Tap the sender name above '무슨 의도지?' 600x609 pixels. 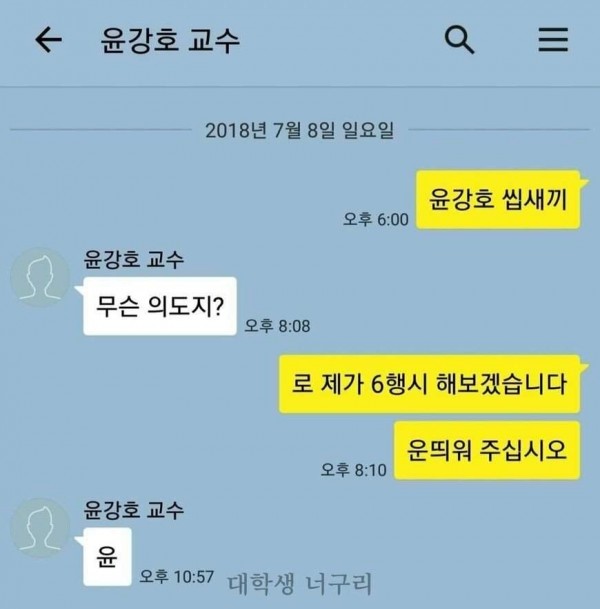[134, 259]
